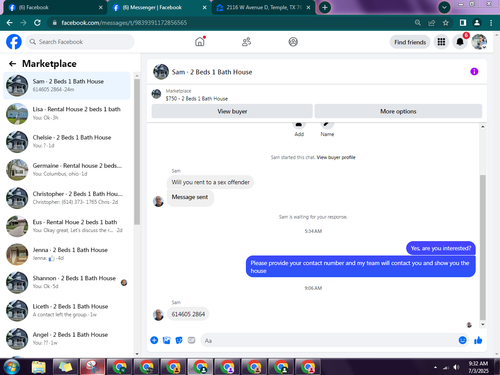Open Sam - 2 Beds 1 Bath House chat

67,85
